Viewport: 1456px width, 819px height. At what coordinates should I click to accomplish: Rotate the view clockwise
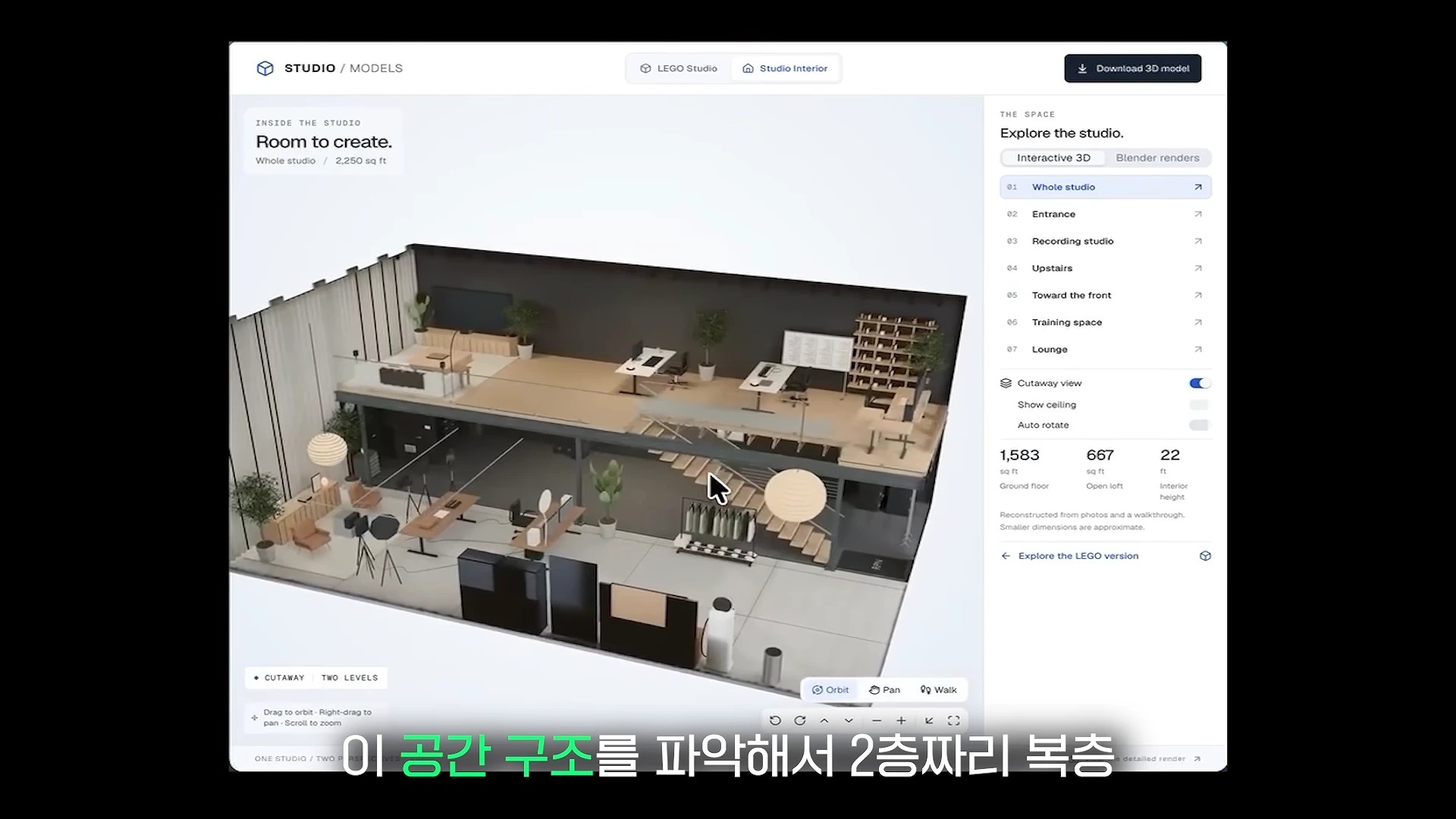pyautogui.click(x=800, y=720)
